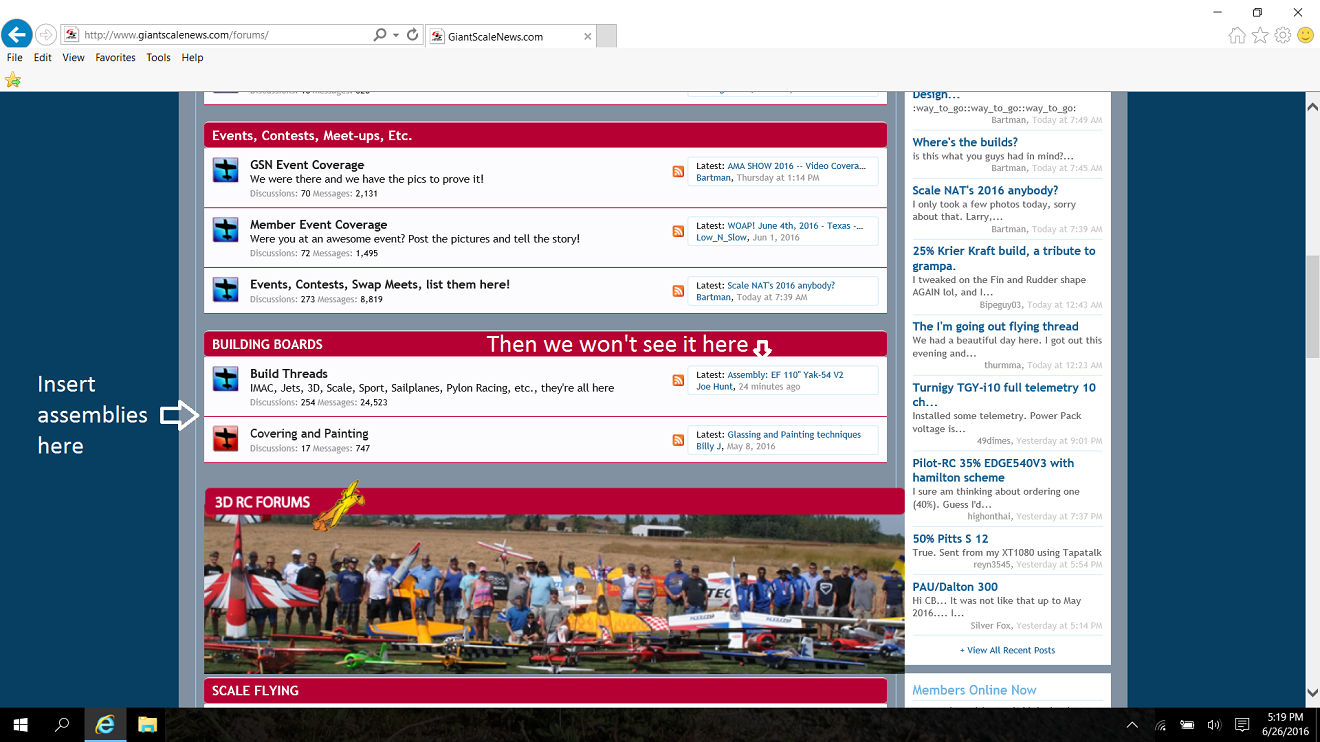Open the 3D RC FORUMS category
Image resolution: width=1320 pixels, height=742 pixels.
click(x=261, y=502)
